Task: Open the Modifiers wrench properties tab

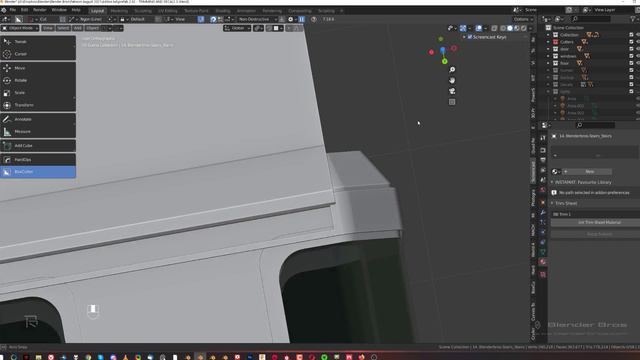Action: pyautogui.click(x=542, y=212)
